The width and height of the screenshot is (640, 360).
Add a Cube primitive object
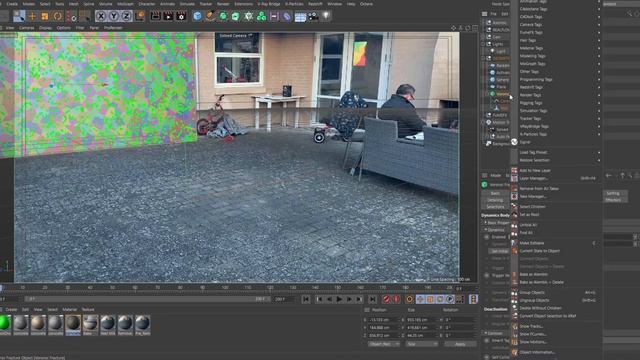[198, 16]
